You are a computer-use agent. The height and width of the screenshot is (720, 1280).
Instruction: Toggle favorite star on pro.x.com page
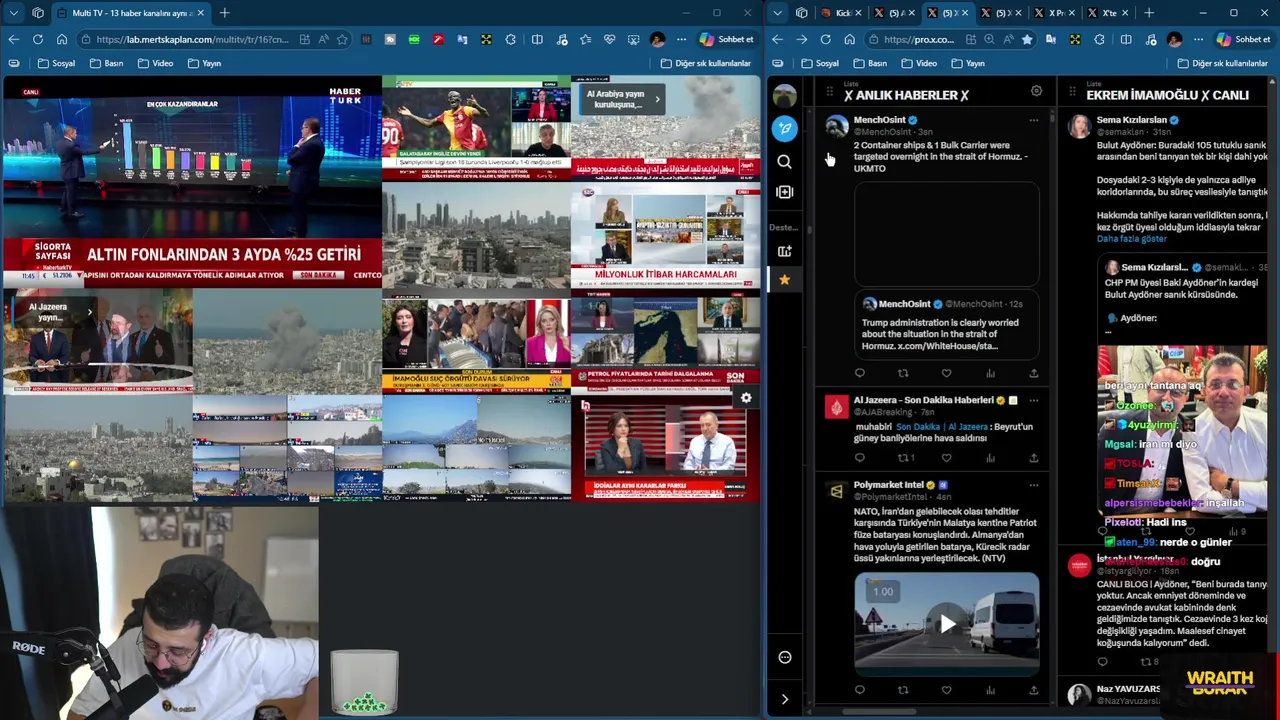pyautogui.click(x=1026, y=39)
